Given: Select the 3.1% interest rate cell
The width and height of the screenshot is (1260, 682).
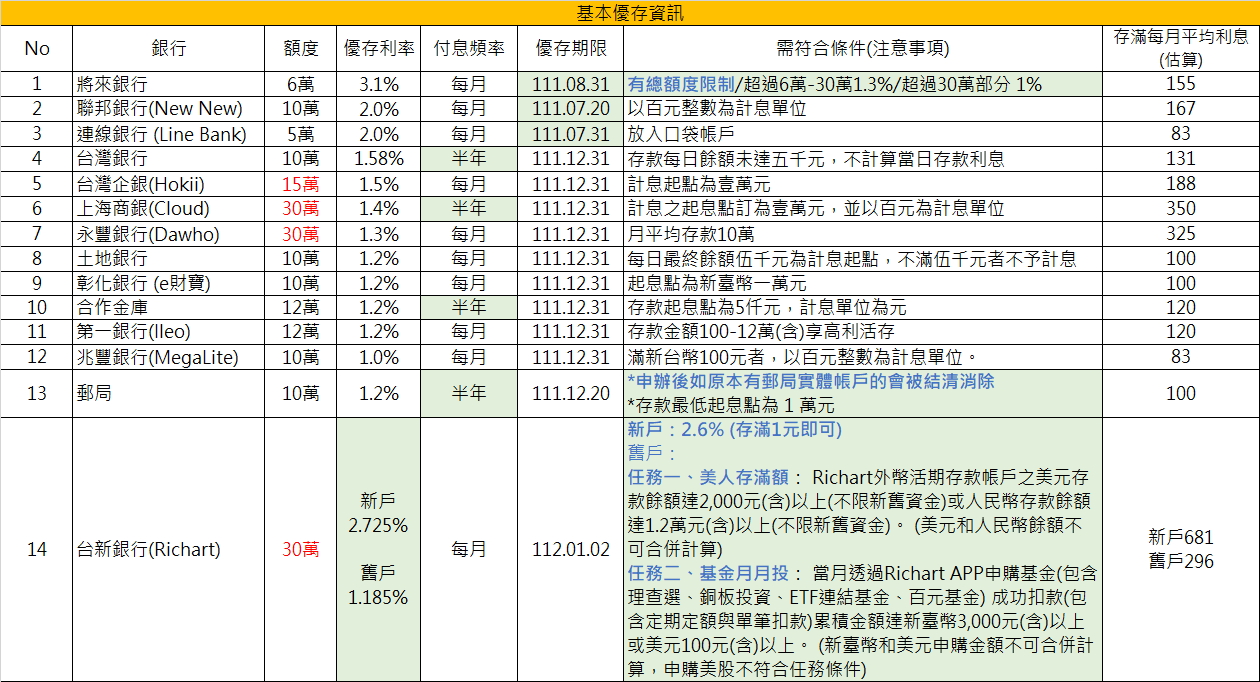Looking at the screenshot, I should point(379,84).
